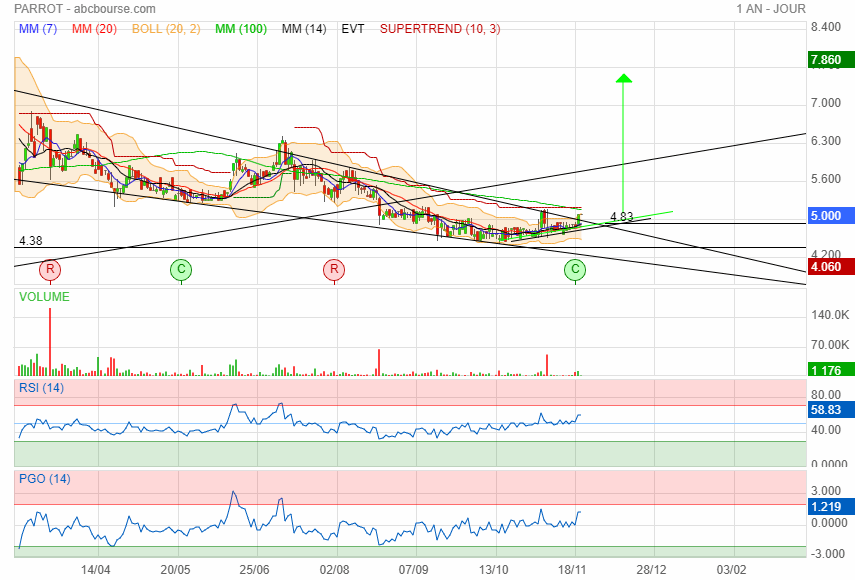Click the blue 58.83 RSI value tag
The width and height of the screenshot is (855, 580).
point(831,409)
